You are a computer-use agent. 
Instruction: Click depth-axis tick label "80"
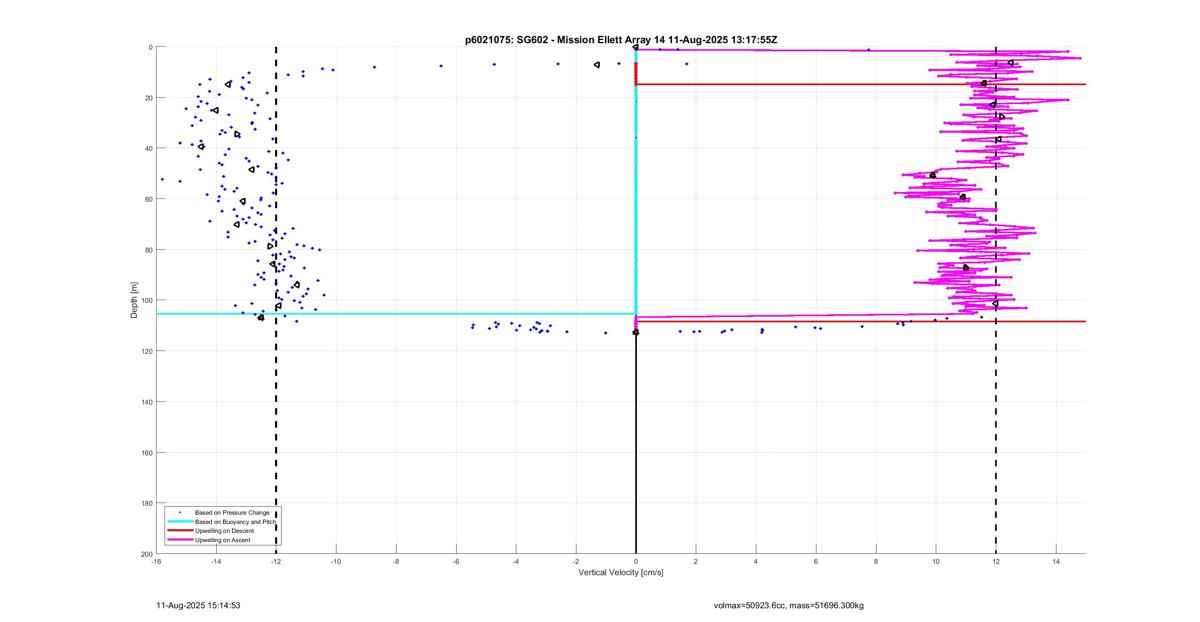coord(148,250)
